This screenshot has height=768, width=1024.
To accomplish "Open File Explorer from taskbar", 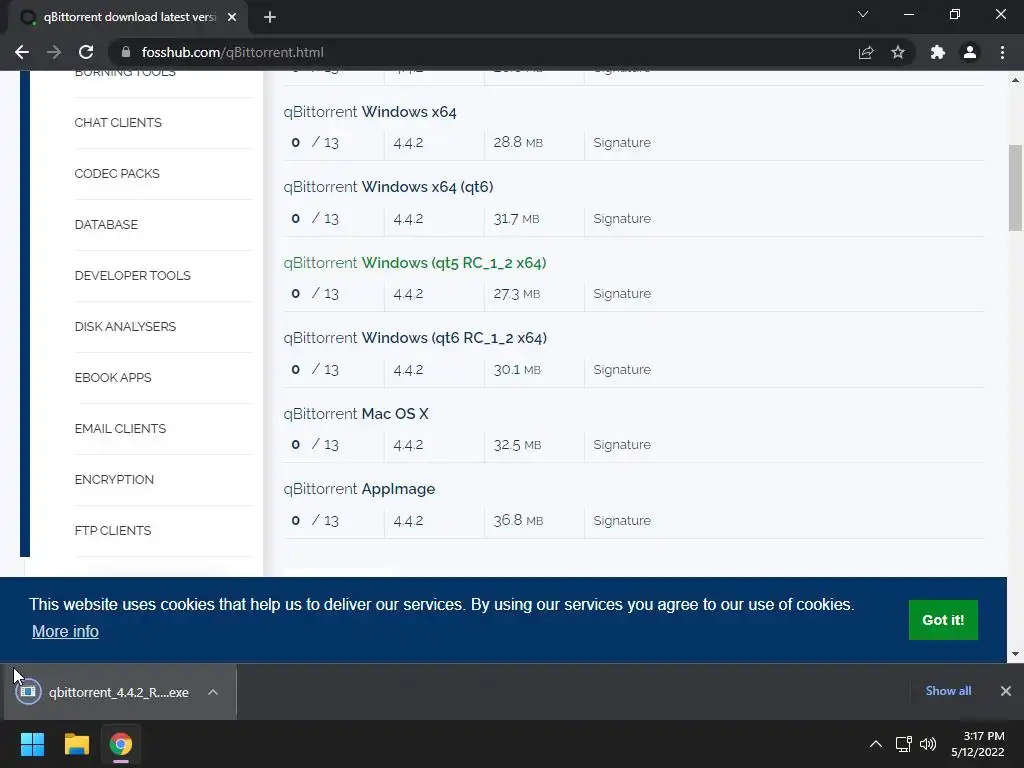I will click(76, 744).
